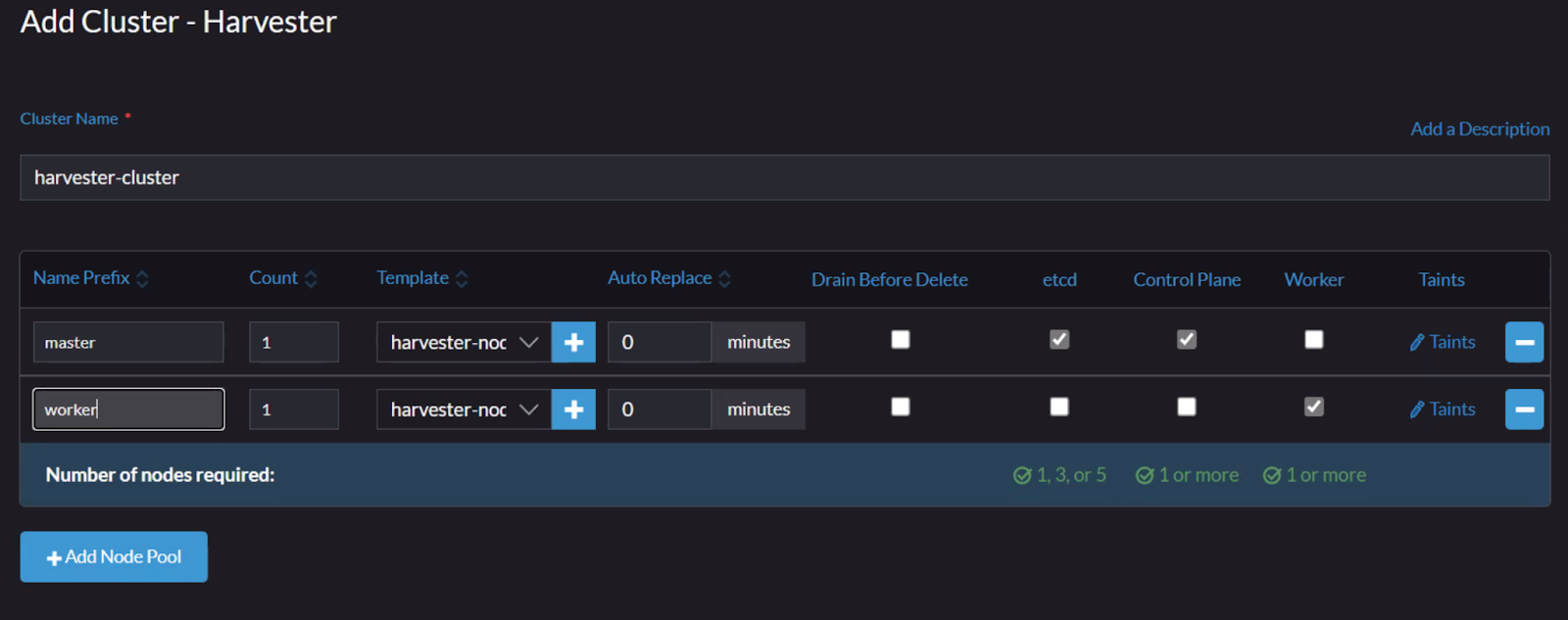Click the Control Plane column header
This screenshot has width=1568, height=620.
tap(1187, 280)
